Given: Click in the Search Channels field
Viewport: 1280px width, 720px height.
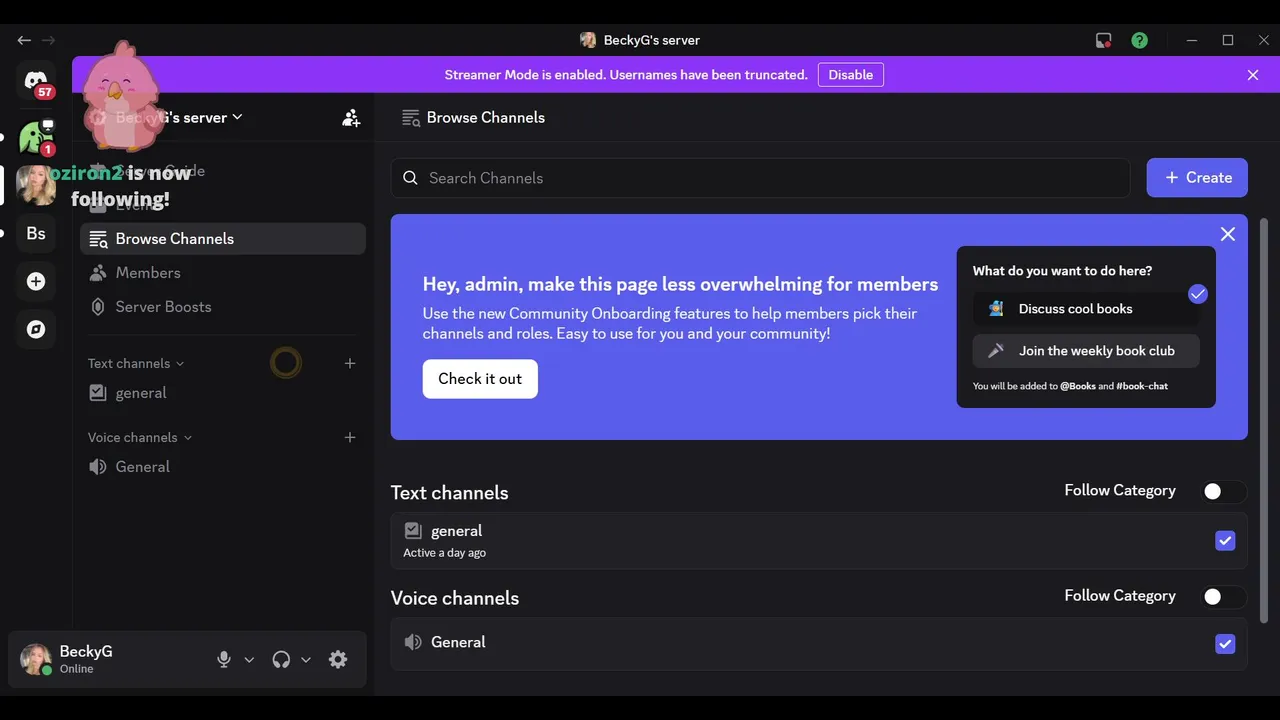Looking at the screenshot, I should point(760,178).
